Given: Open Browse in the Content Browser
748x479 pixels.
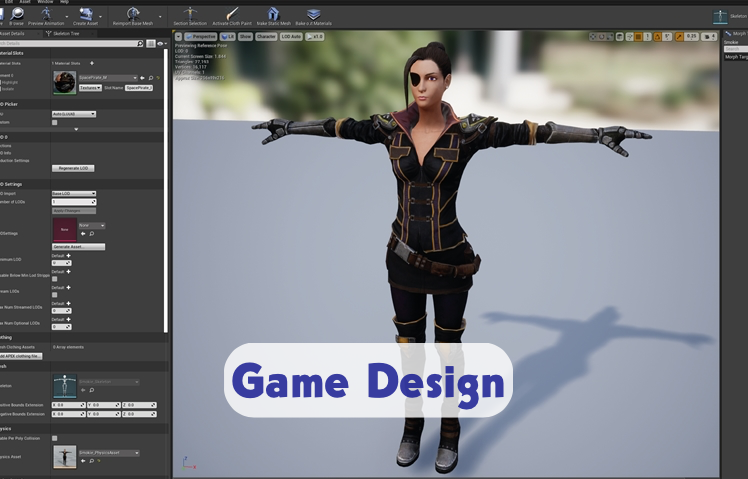Looking at the screenshot, I should coord(17,16).
